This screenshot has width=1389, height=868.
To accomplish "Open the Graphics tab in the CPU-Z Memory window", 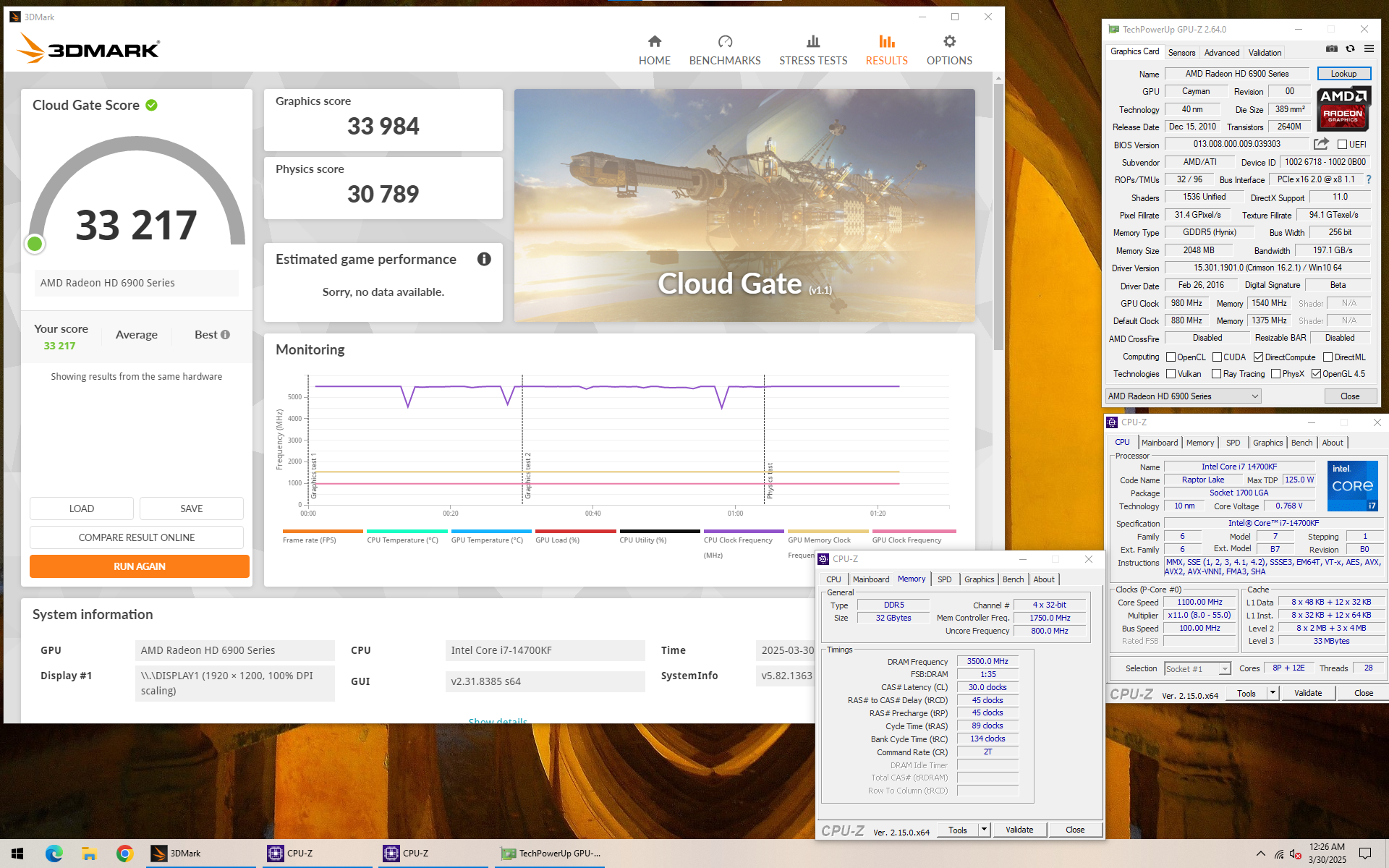I will (979, 579).
